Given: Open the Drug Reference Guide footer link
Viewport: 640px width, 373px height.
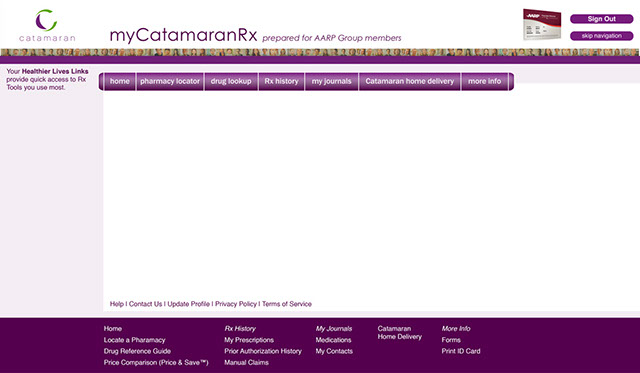Looking at the screenshot, I should [x=137, y=351].
